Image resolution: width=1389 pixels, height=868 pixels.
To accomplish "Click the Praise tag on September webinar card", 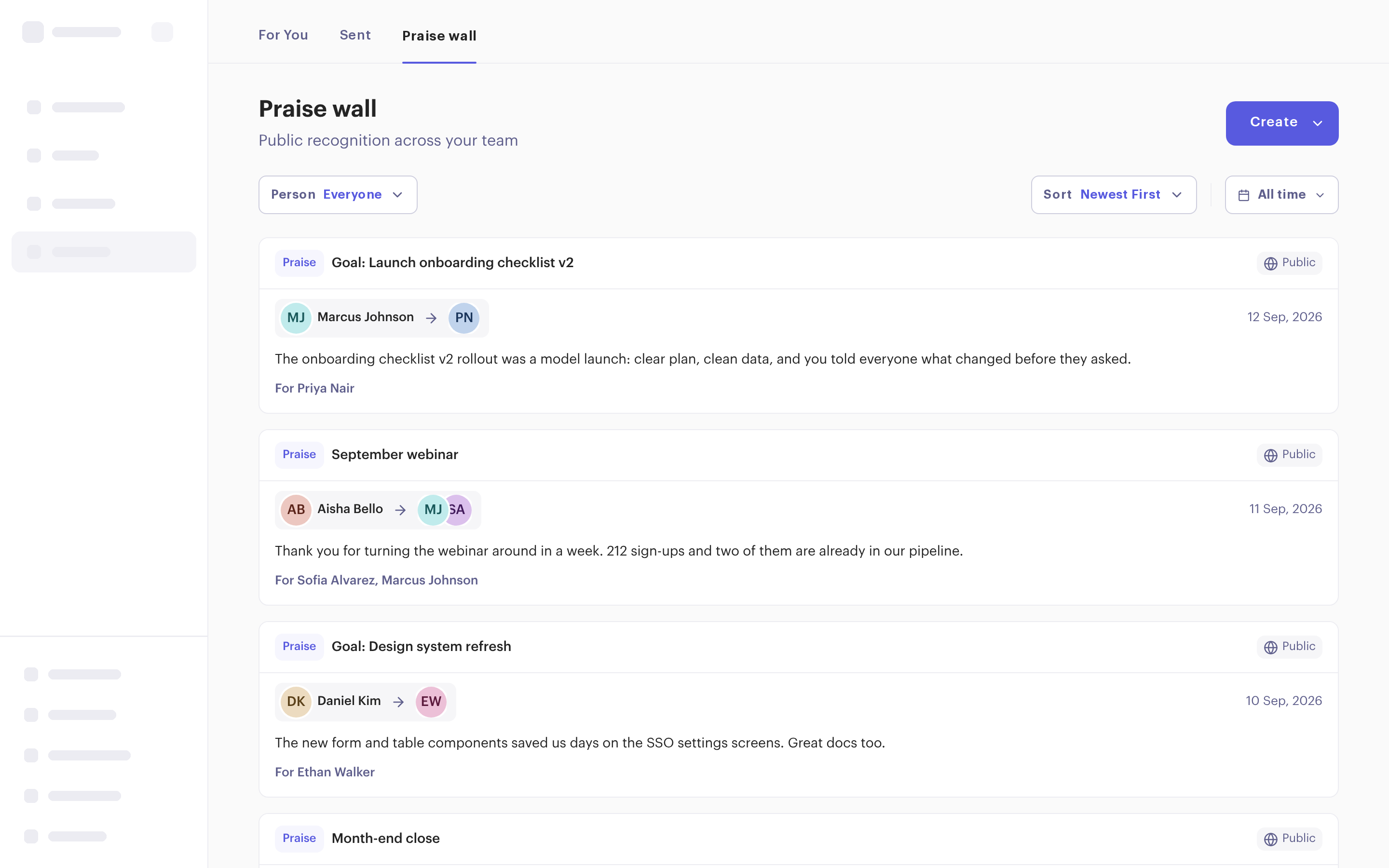I will (299, 455).
